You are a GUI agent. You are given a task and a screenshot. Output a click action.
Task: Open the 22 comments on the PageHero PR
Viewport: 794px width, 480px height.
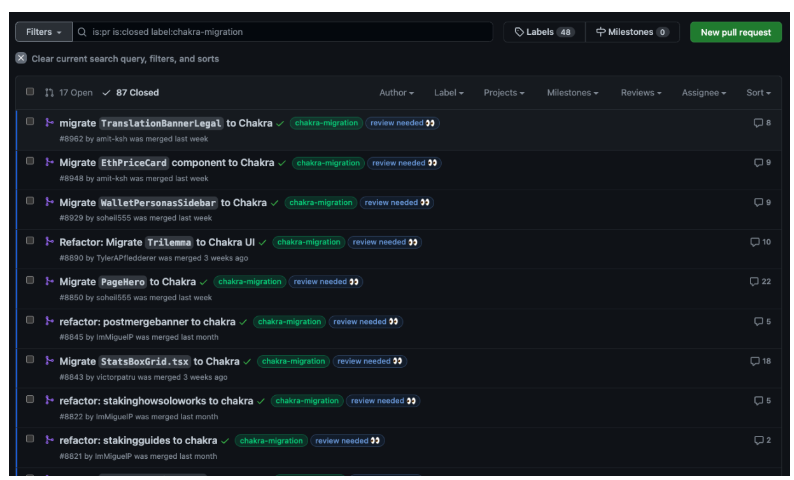click(760, 282)
